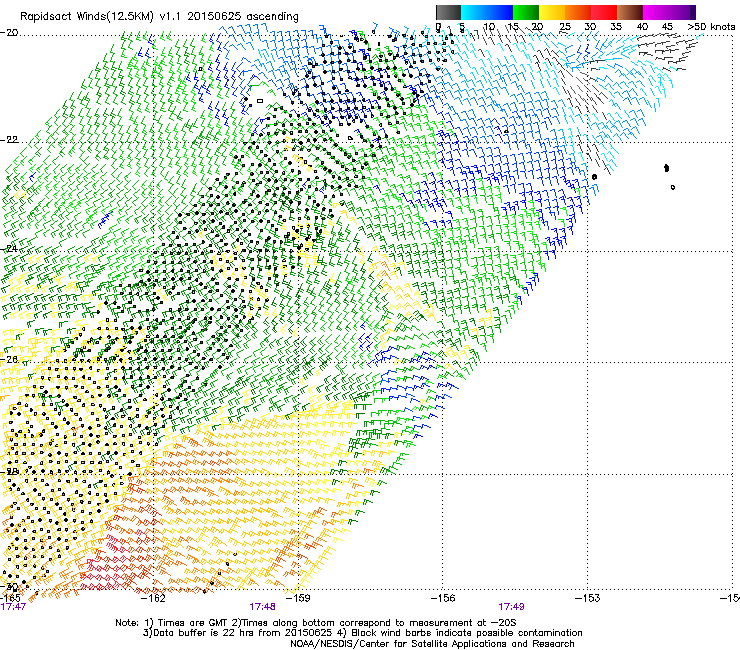
Task: Click the '35' legend scale label
Action: point(616,27)
